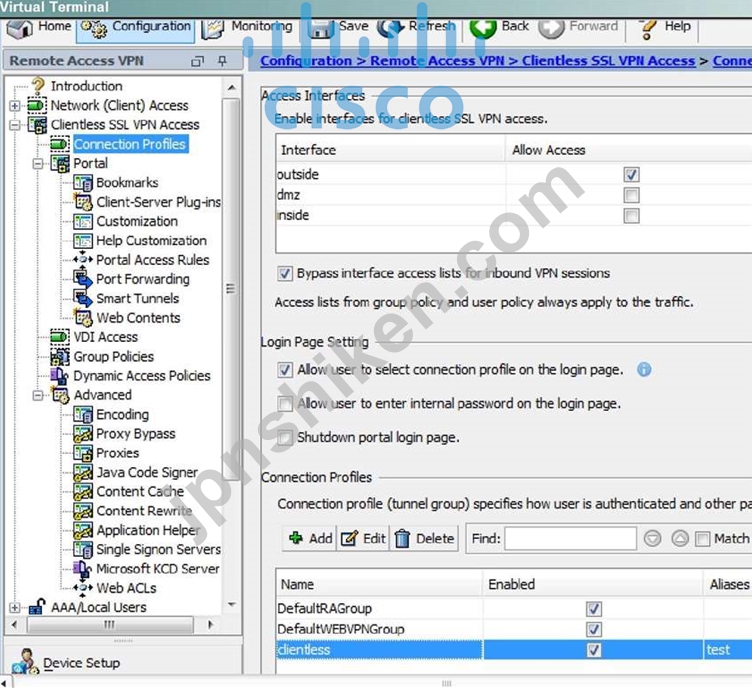The image size is (752, 688).
Task: Expand AAA/Local Users node
Action: point(15,607)
